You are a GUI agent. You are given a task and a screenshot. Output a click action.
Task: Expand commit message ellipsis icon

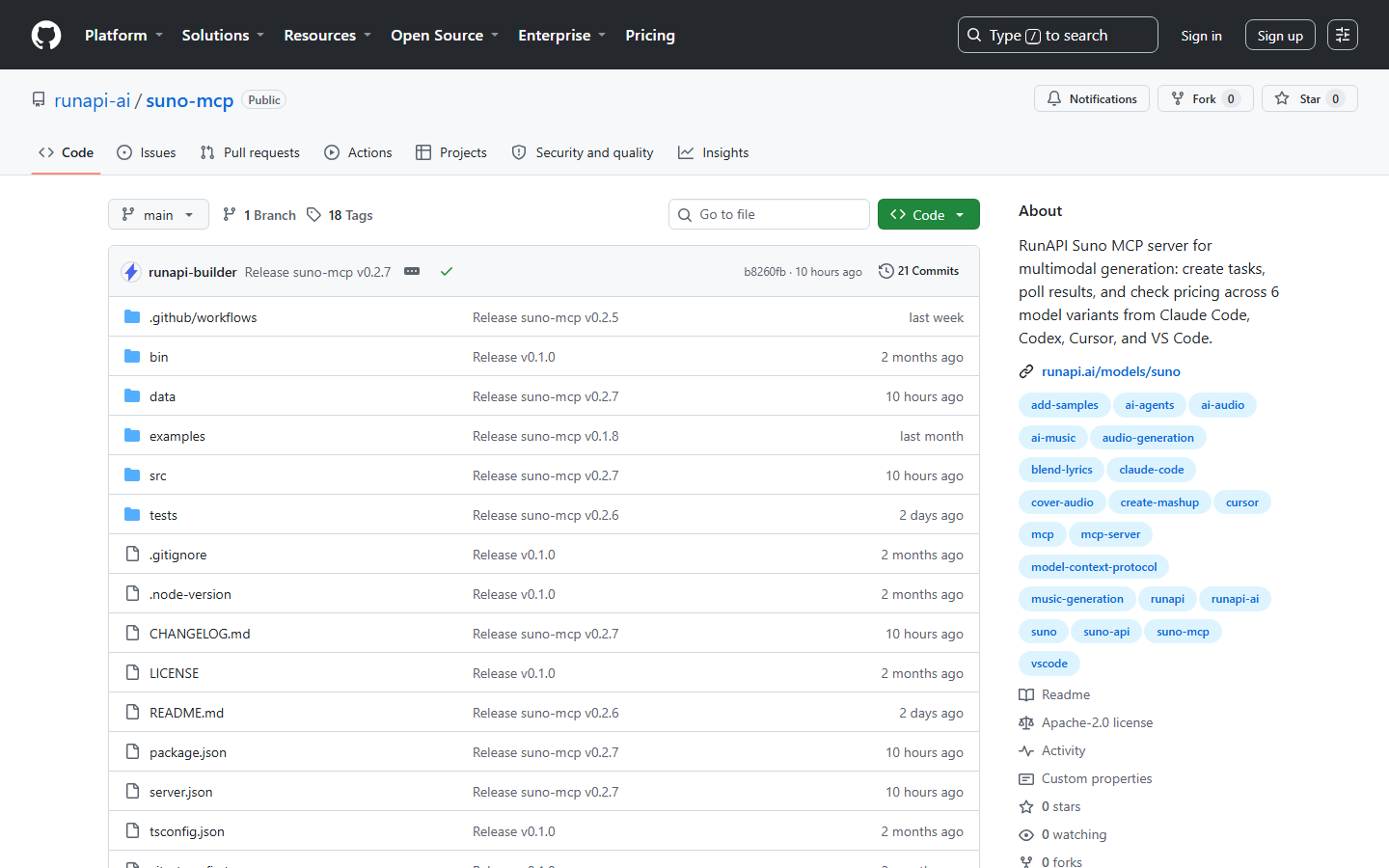point(412,271)
